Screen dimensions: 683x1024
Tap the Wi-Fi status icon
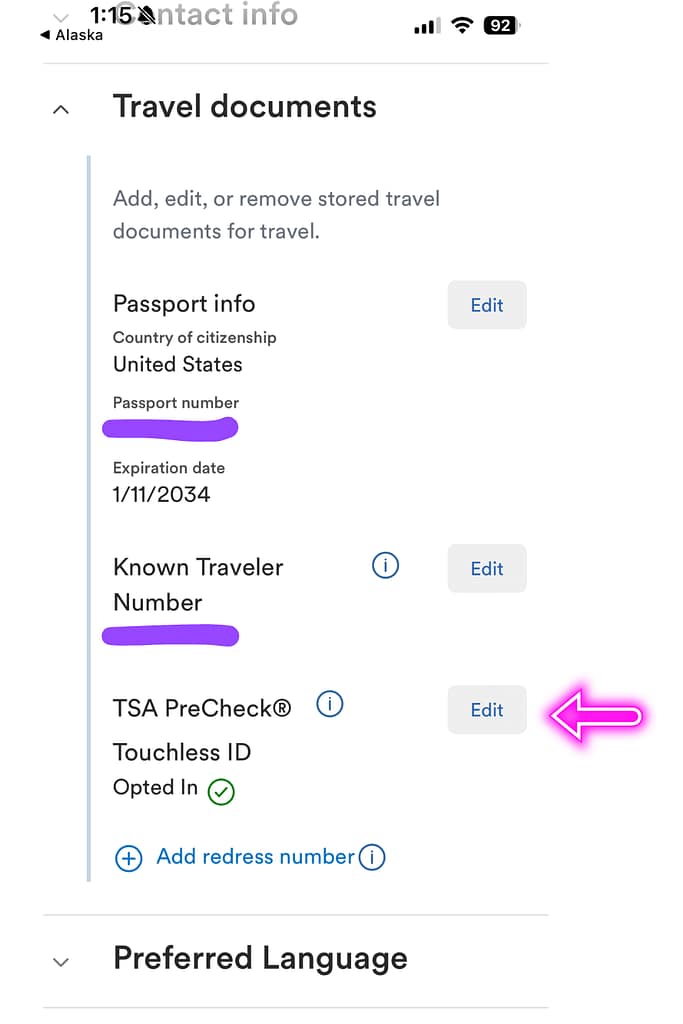pyautogui.click(x=461, y=26)
